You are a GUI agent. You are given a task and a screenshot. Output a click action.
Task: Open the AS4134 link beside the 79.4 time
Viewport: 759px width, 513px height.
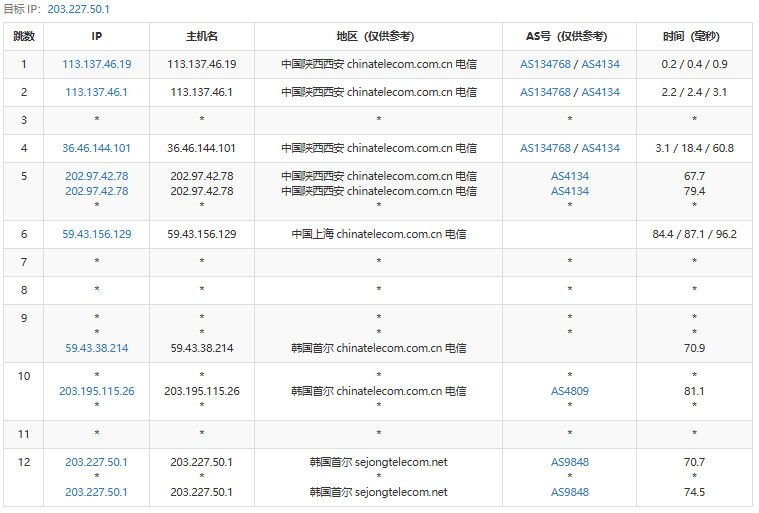point(570,191)
